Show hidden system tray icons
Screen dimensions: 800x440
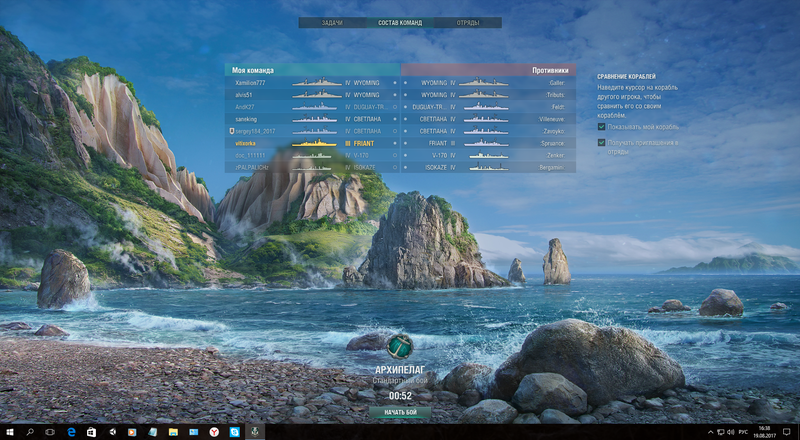coord(711,432)
